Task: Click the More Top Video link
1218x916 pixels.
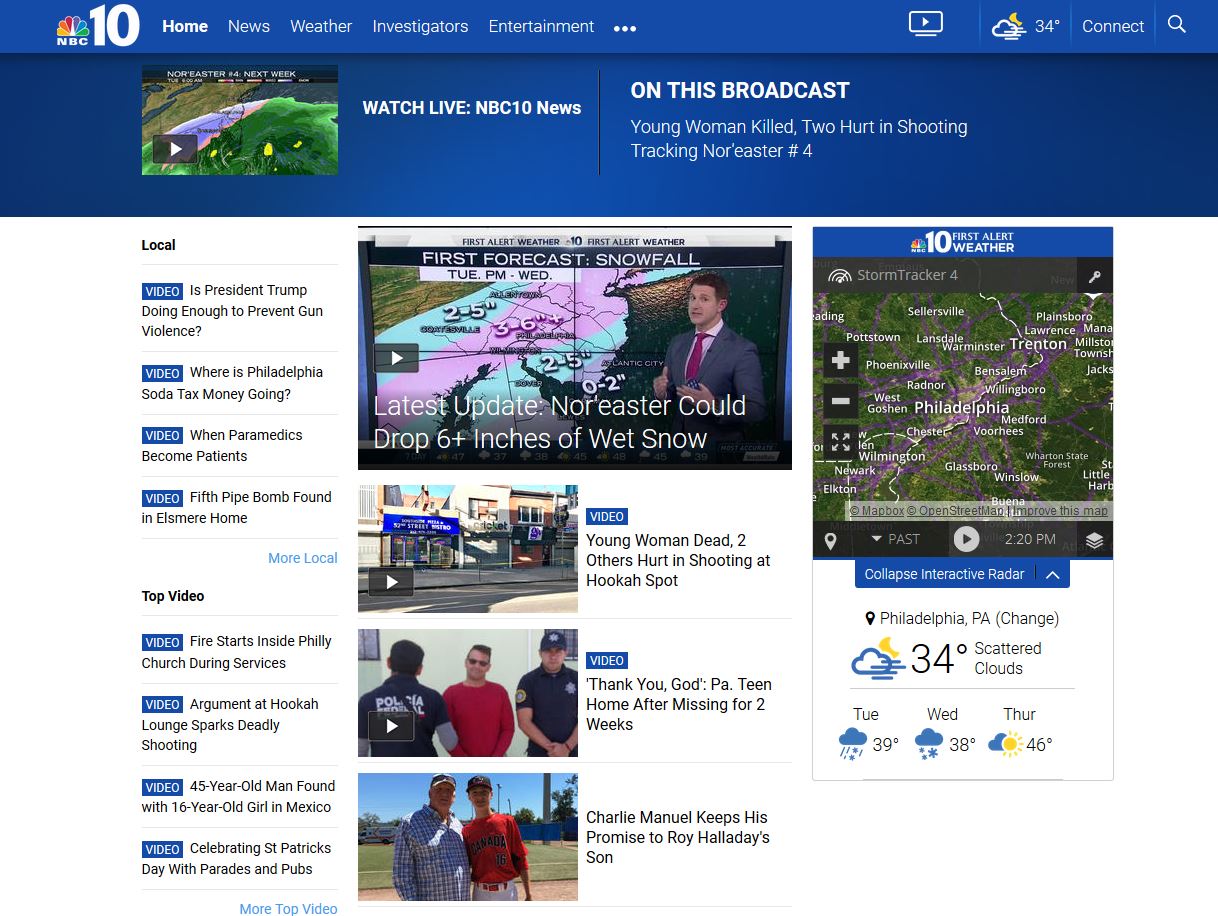Action: [288, 908]
